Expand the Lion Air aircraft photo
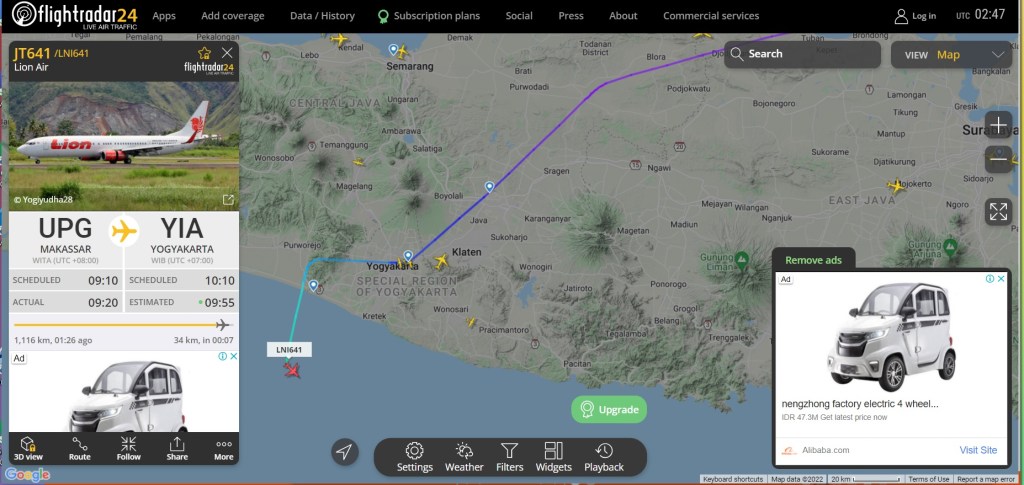This screenshot has width=1024, height=485. tap(228, 199)
